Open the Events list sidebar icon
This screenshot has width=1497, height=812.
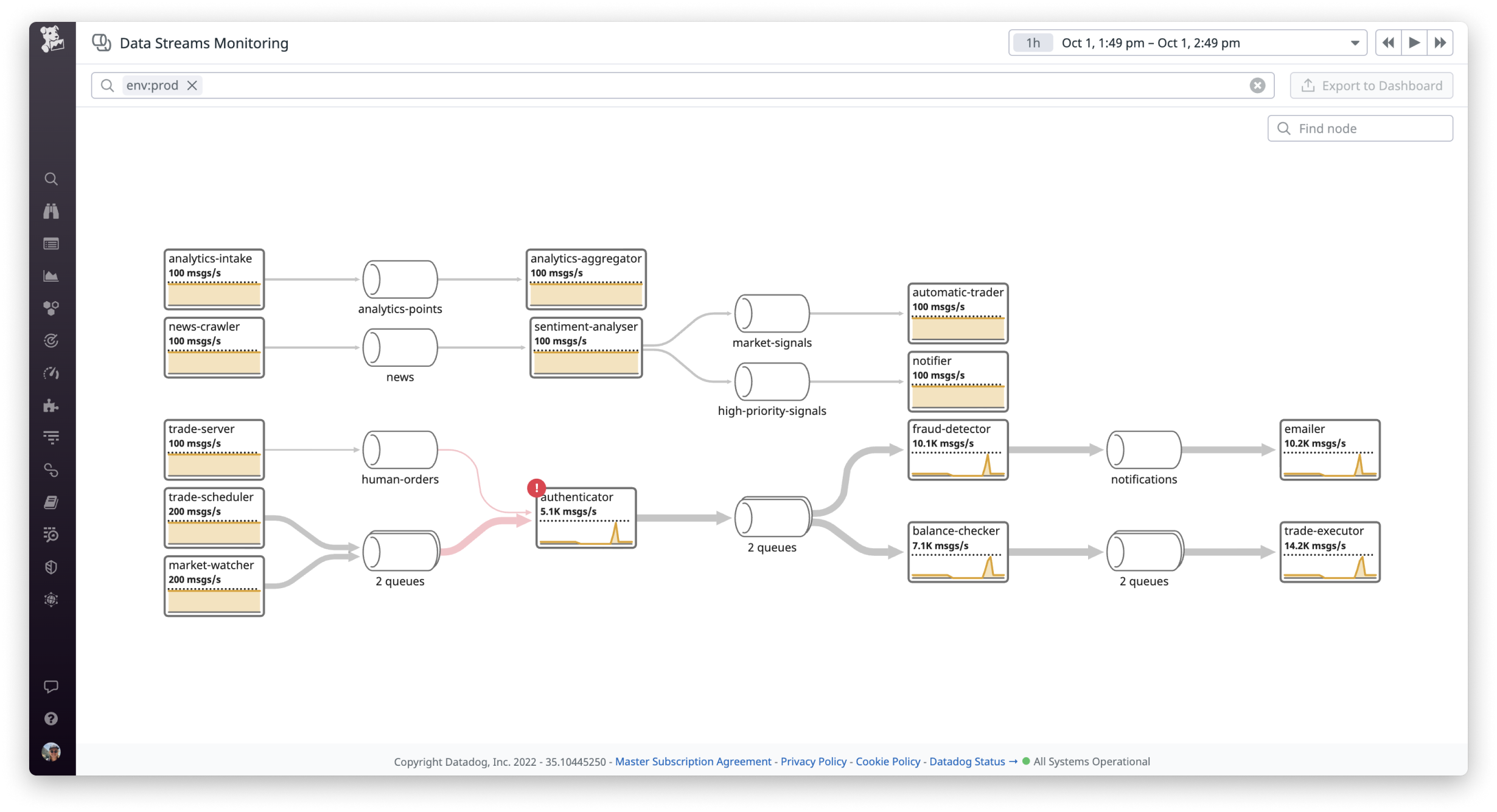tap(52, 243)
